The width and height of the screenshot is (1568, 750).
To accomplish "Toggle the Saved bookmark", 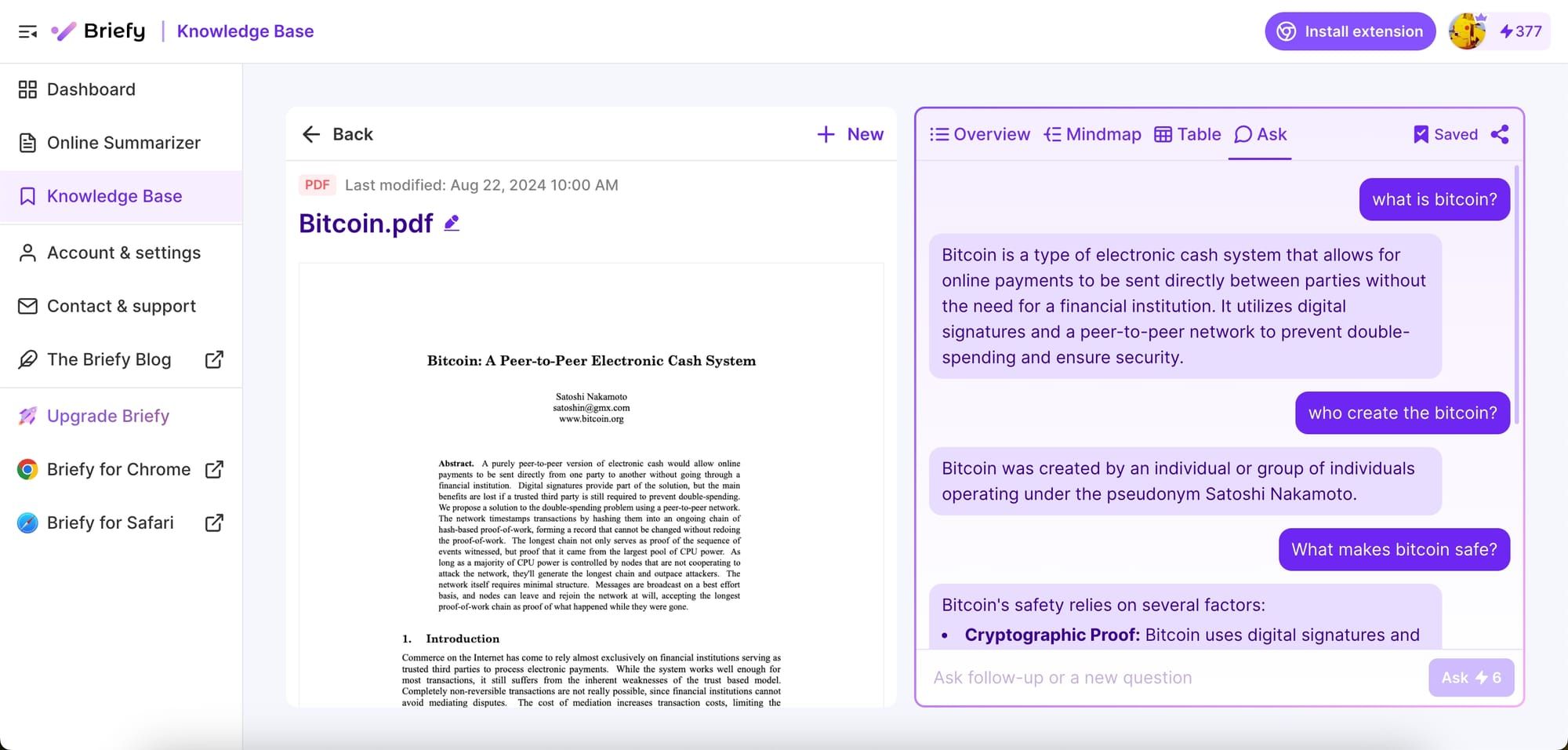I will click(1444, 134).
